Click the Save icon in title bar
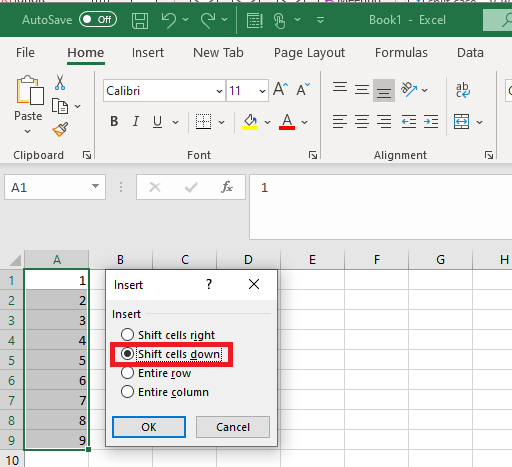 click(140, 21)
